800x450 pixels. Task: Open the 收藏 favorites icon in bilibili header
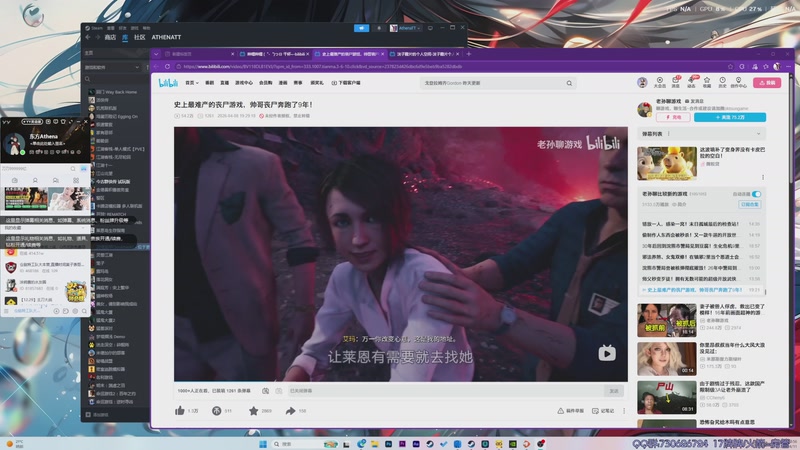[x=707, y=82]
